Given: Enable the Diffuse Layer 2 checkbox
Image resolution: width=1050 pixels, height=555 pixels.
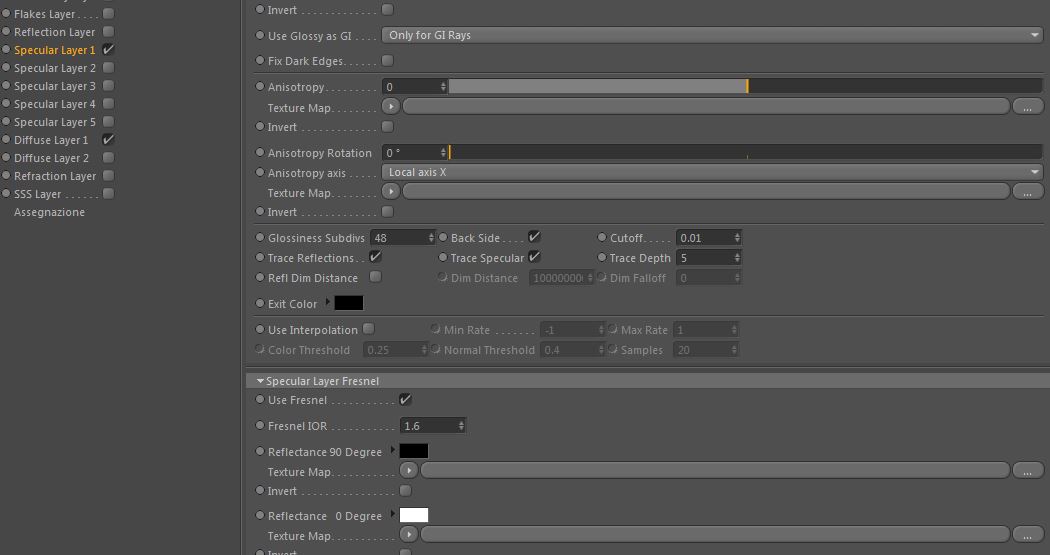Looking at the screenshot, I should click(x=108, y=158).
